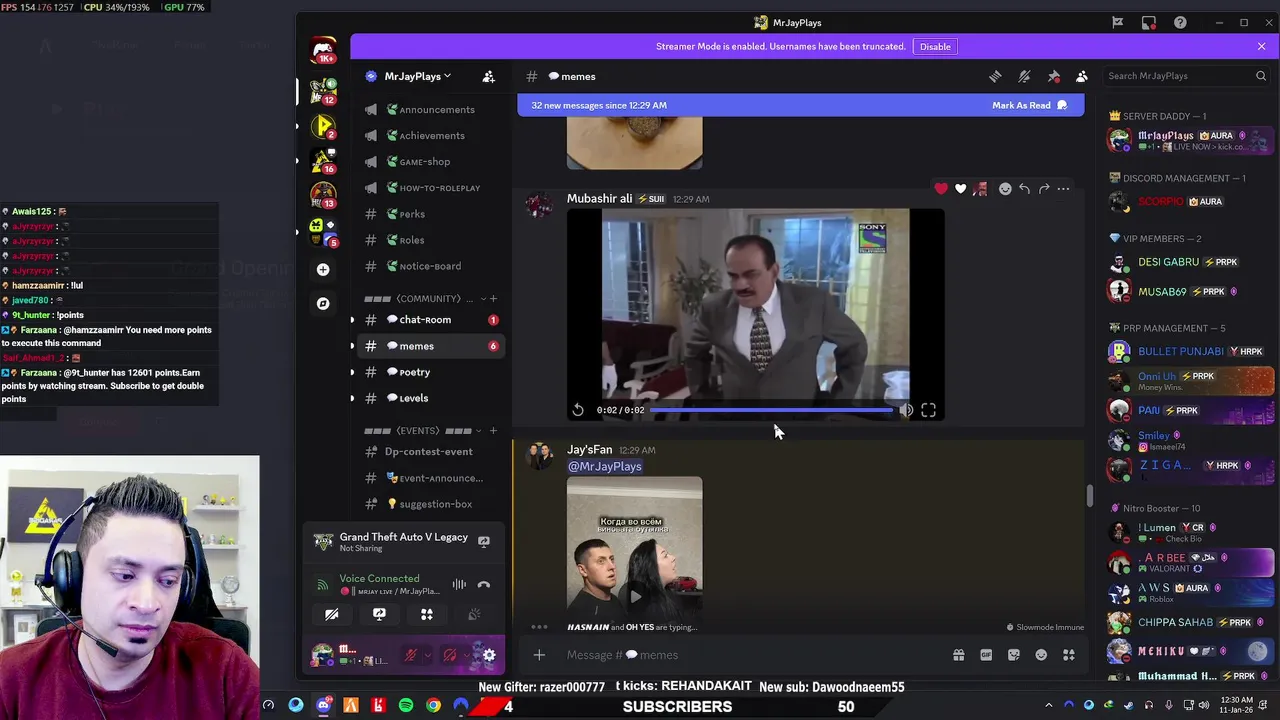
Task: Make the video fullscreen
Action: (x=928, y=410)
